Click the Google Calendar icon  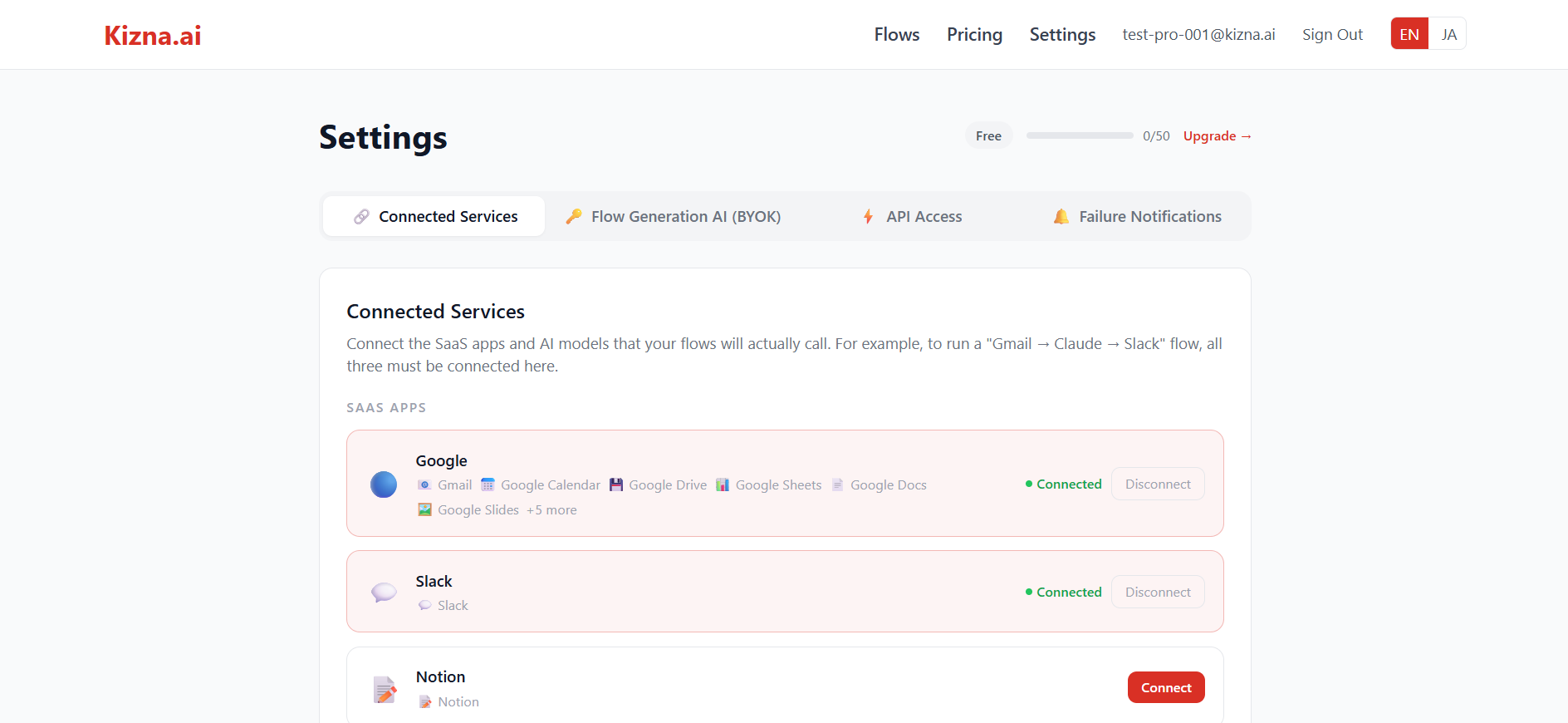(488, 484)
